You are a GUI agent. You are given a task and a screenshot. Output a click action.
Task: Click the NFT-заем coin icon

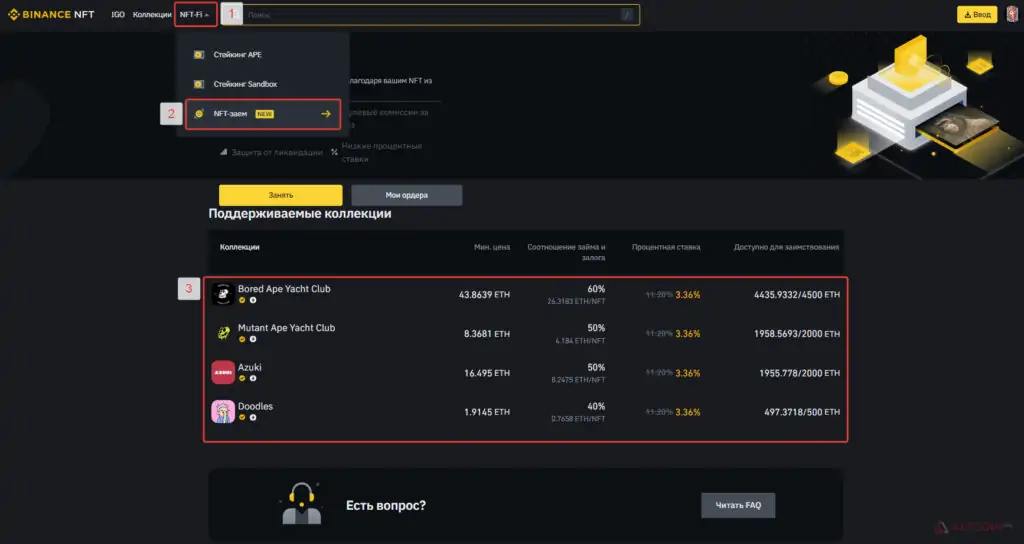[x=199, y=114]
